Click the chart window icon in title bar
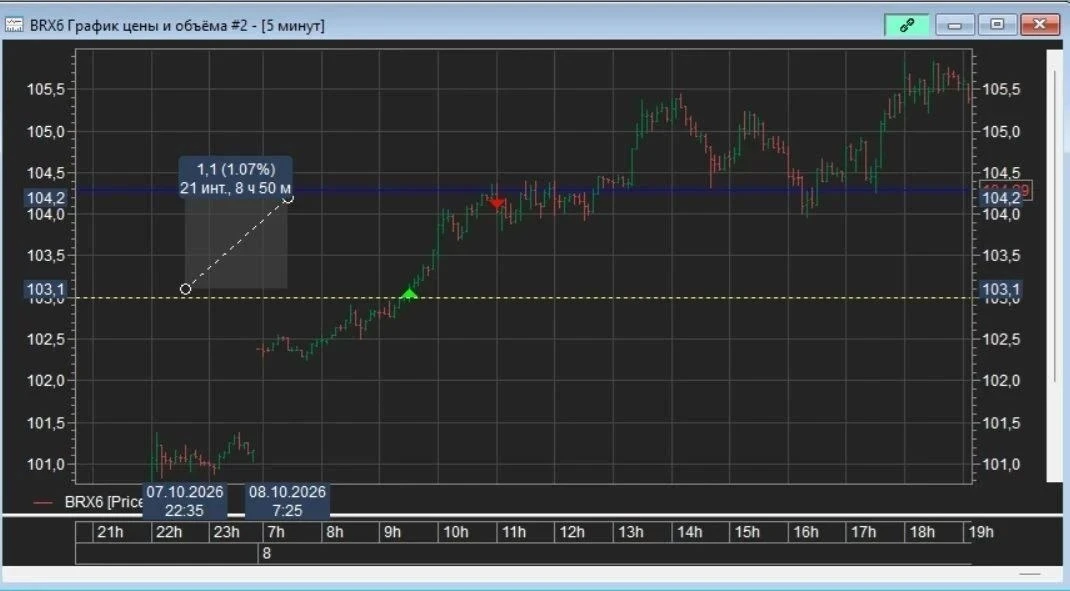The width and height of the screenshot is (1070, 591). coord(14,25)
